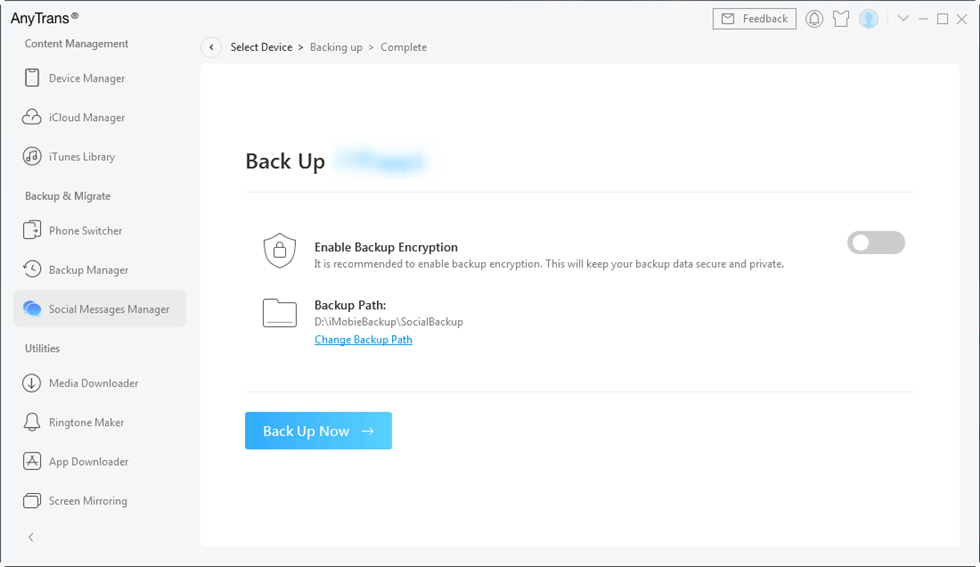The width and height of the screenshot is (980, 567).
Task: Click the Backup Path: label
Action: click(x=350, y=305)
